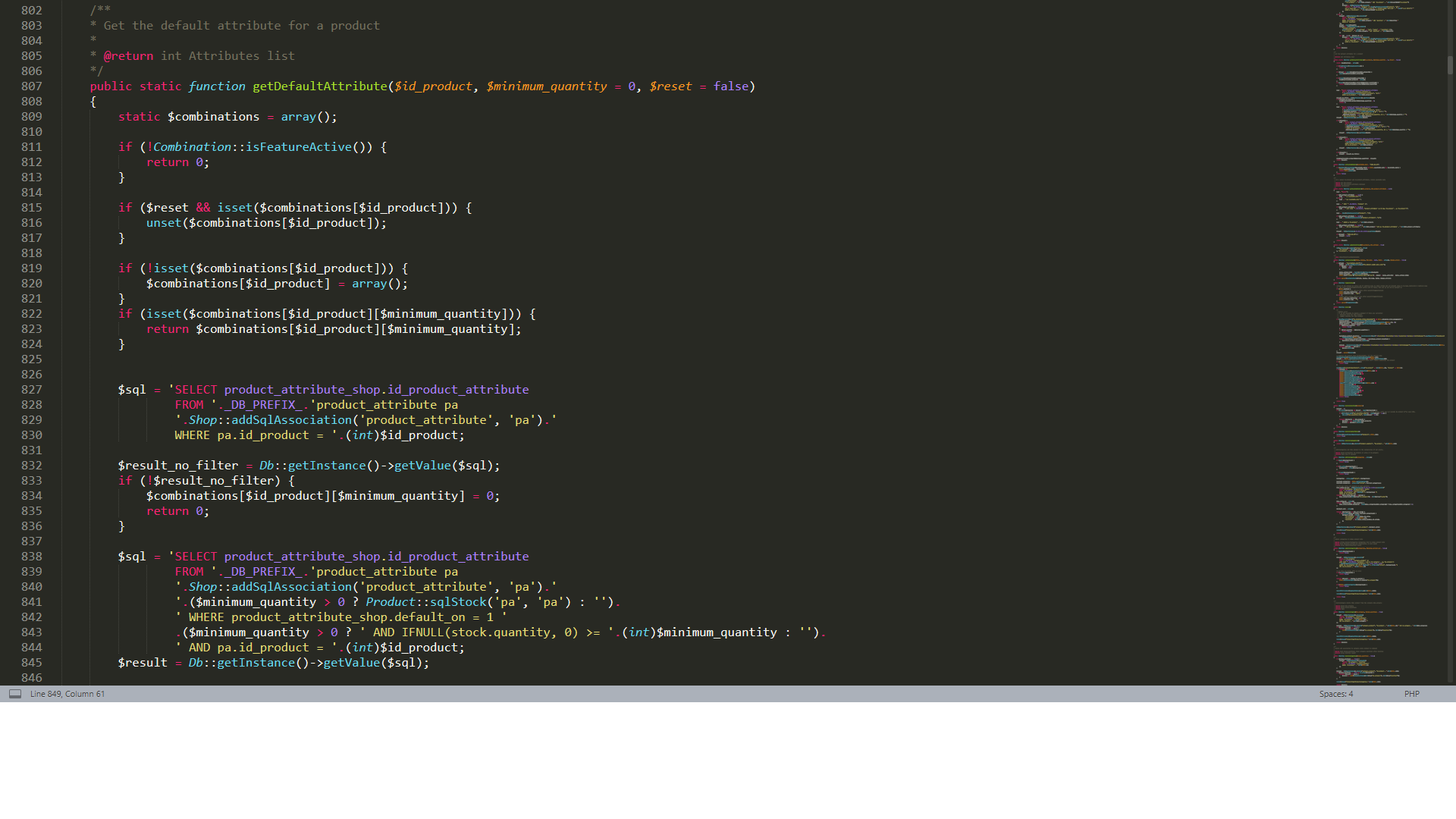Click the panel switcher icon in status bar
This screenshot has width=1456, height=819.
[15, 694]
